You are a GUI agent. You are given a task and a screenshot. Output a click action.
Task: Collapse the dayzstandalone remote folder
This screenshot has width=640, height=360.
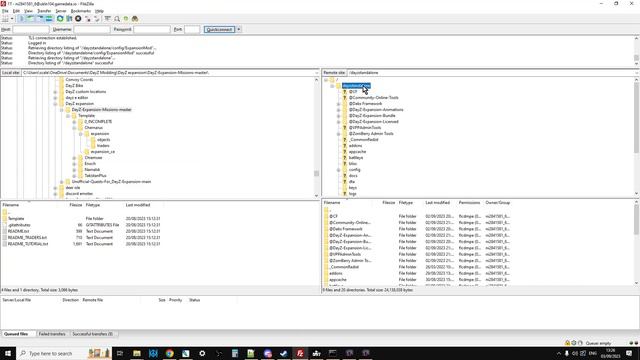(332, 86)
